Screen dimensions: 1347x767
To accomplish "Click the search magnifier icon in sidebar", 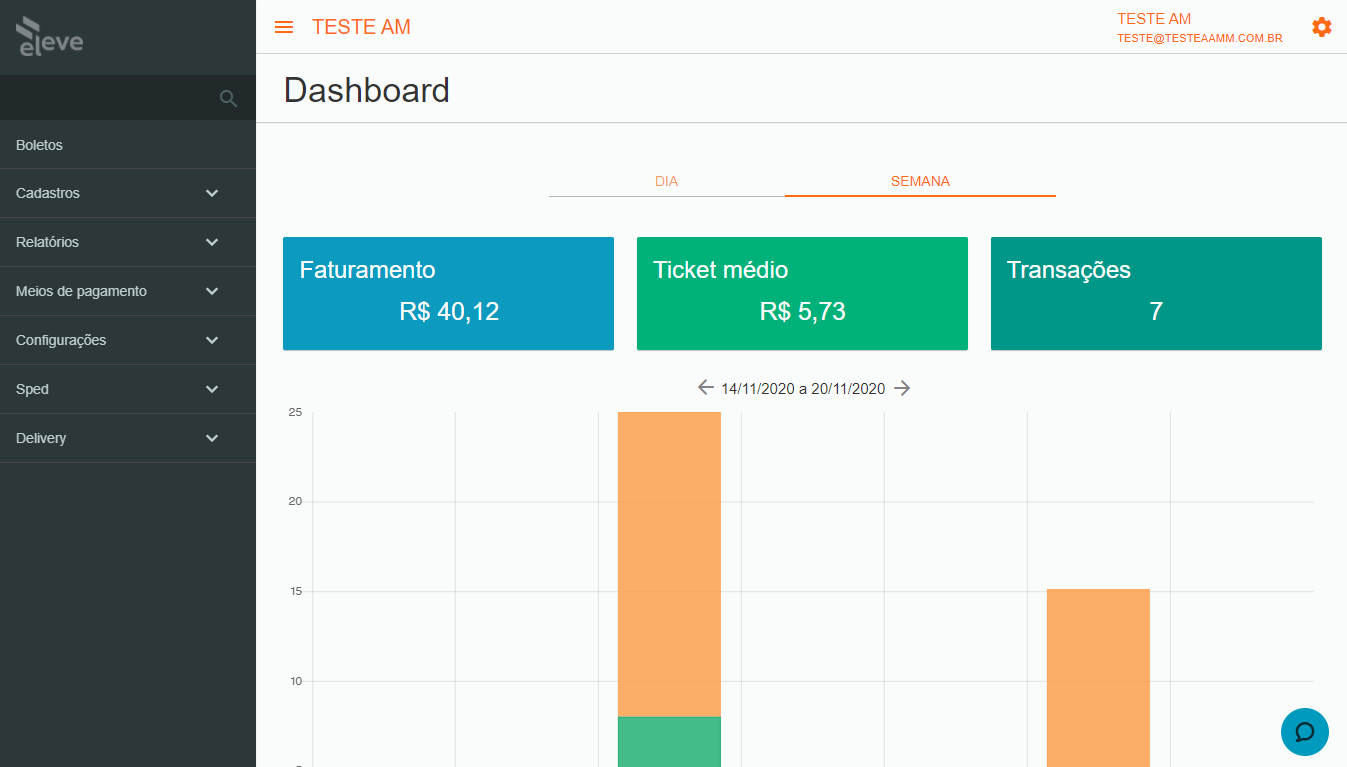I will pos(228,98).
